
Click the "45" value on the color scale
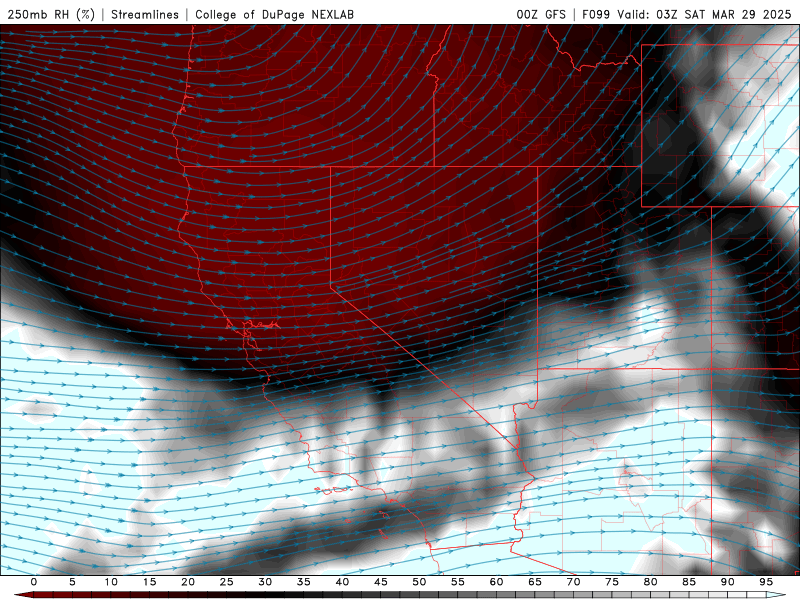(x=381, y=582)
